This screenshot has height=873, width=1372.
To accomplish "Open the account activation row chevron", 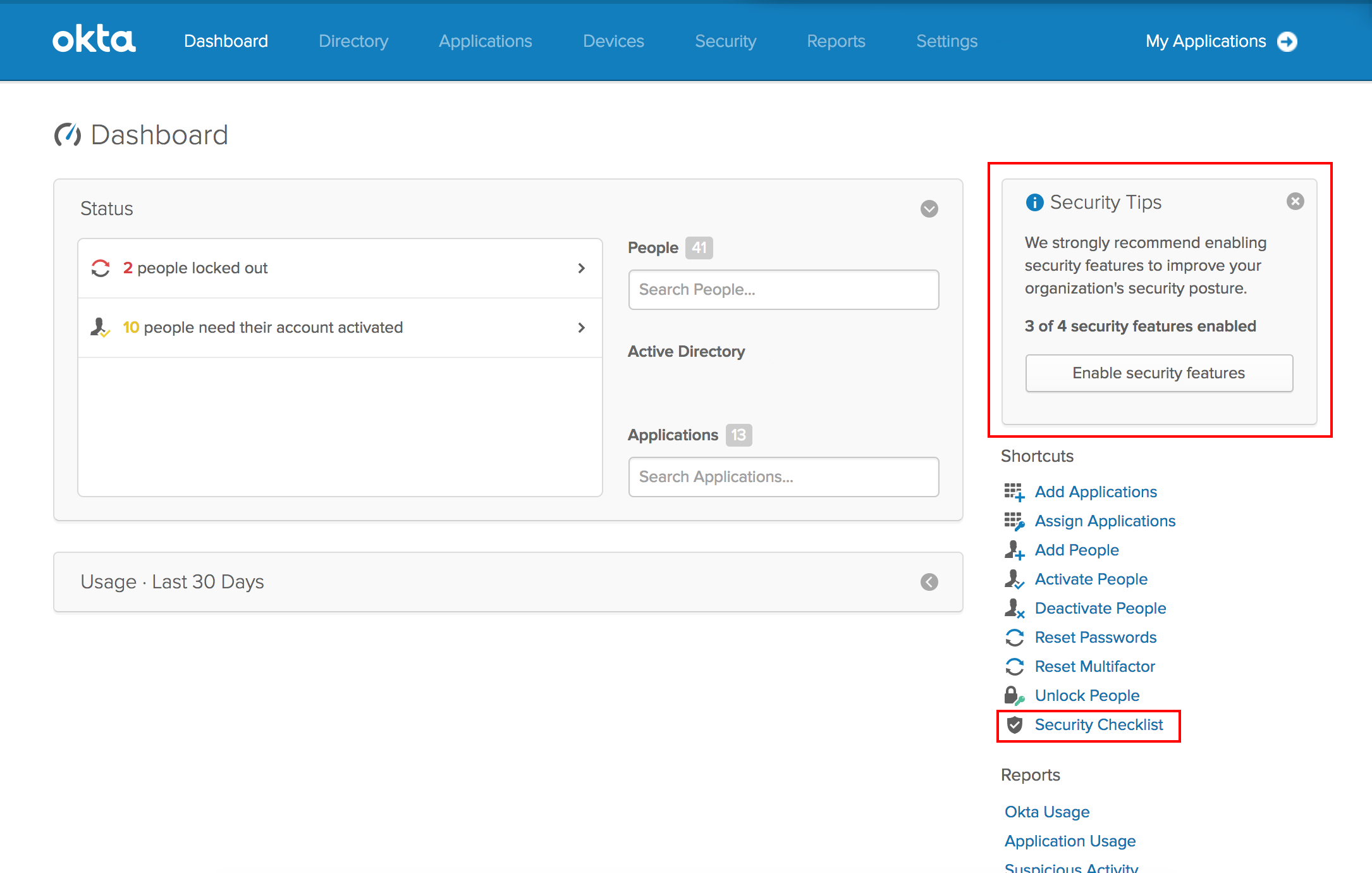I will click(x=582, y=328).
